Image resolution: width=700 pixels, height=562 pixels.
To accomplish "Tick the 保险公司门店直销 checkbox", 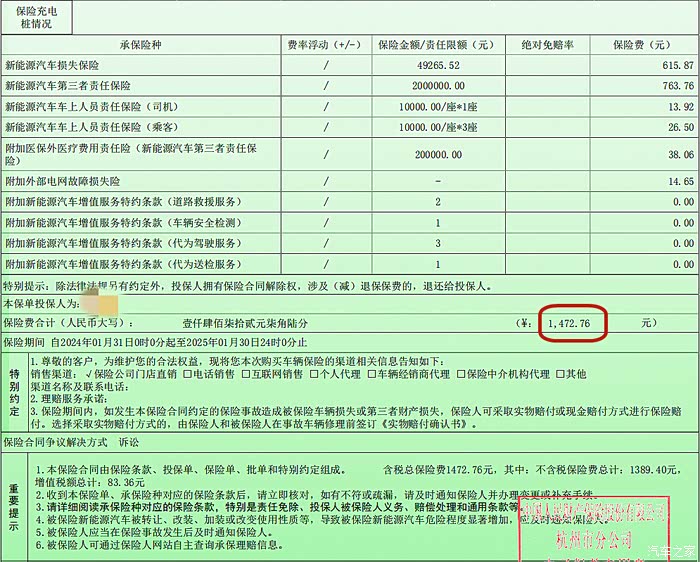I will click(x=88, y=374).
